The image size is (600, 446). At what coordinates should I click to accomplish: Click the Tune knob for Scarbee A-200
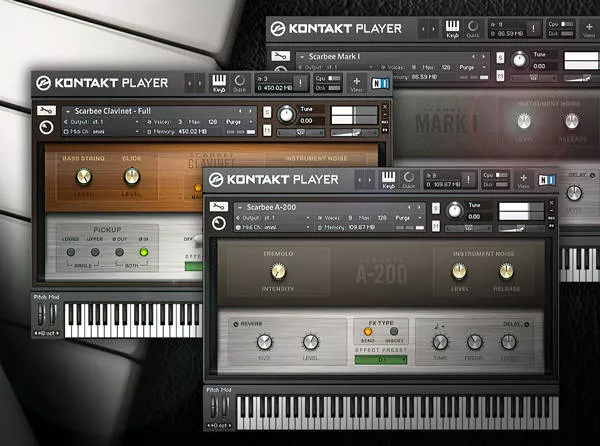(455, 210)
